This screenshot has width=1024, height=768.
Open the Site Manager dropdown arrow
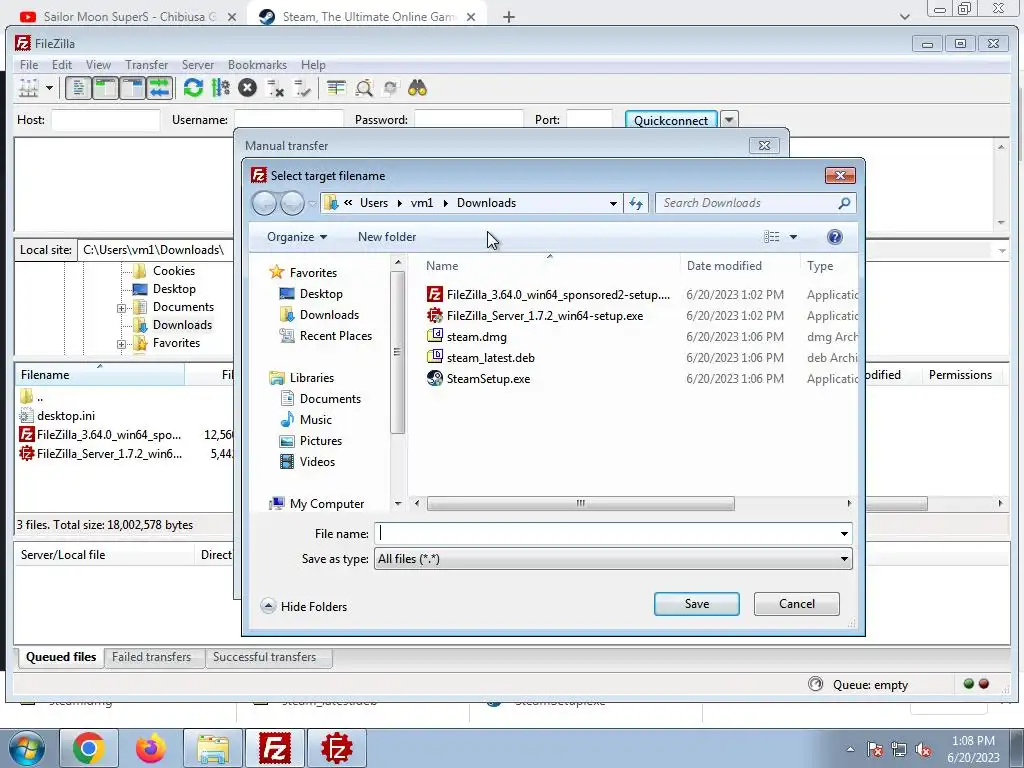[49, 88]
